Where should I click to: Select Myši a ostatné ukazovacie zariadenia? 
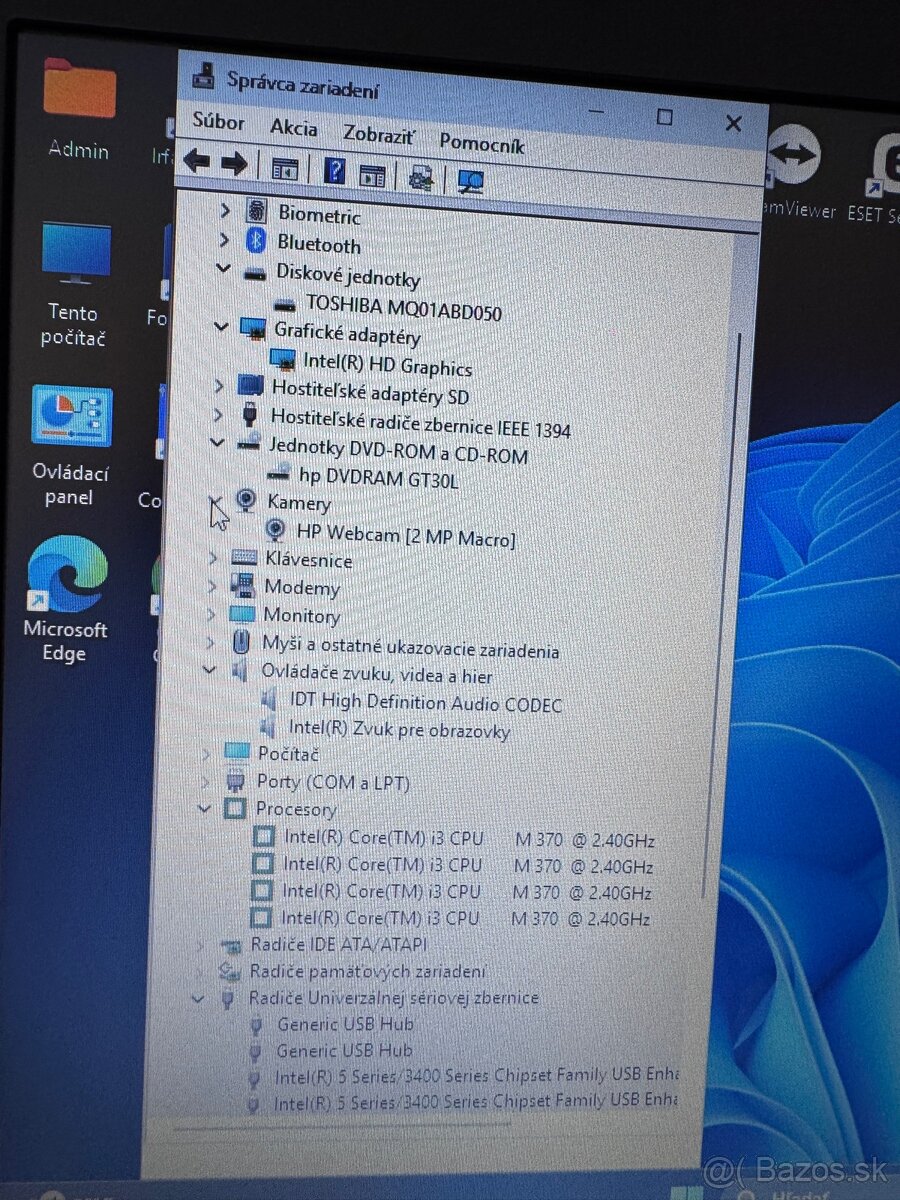click(410, 647)
